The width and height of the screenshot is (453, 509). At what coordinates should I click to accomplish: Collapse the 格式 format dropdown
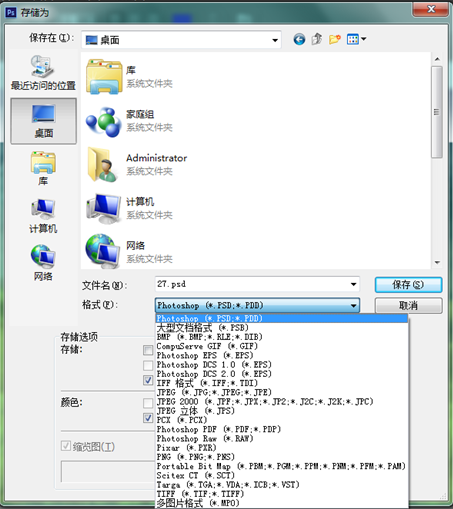[353, 305]
